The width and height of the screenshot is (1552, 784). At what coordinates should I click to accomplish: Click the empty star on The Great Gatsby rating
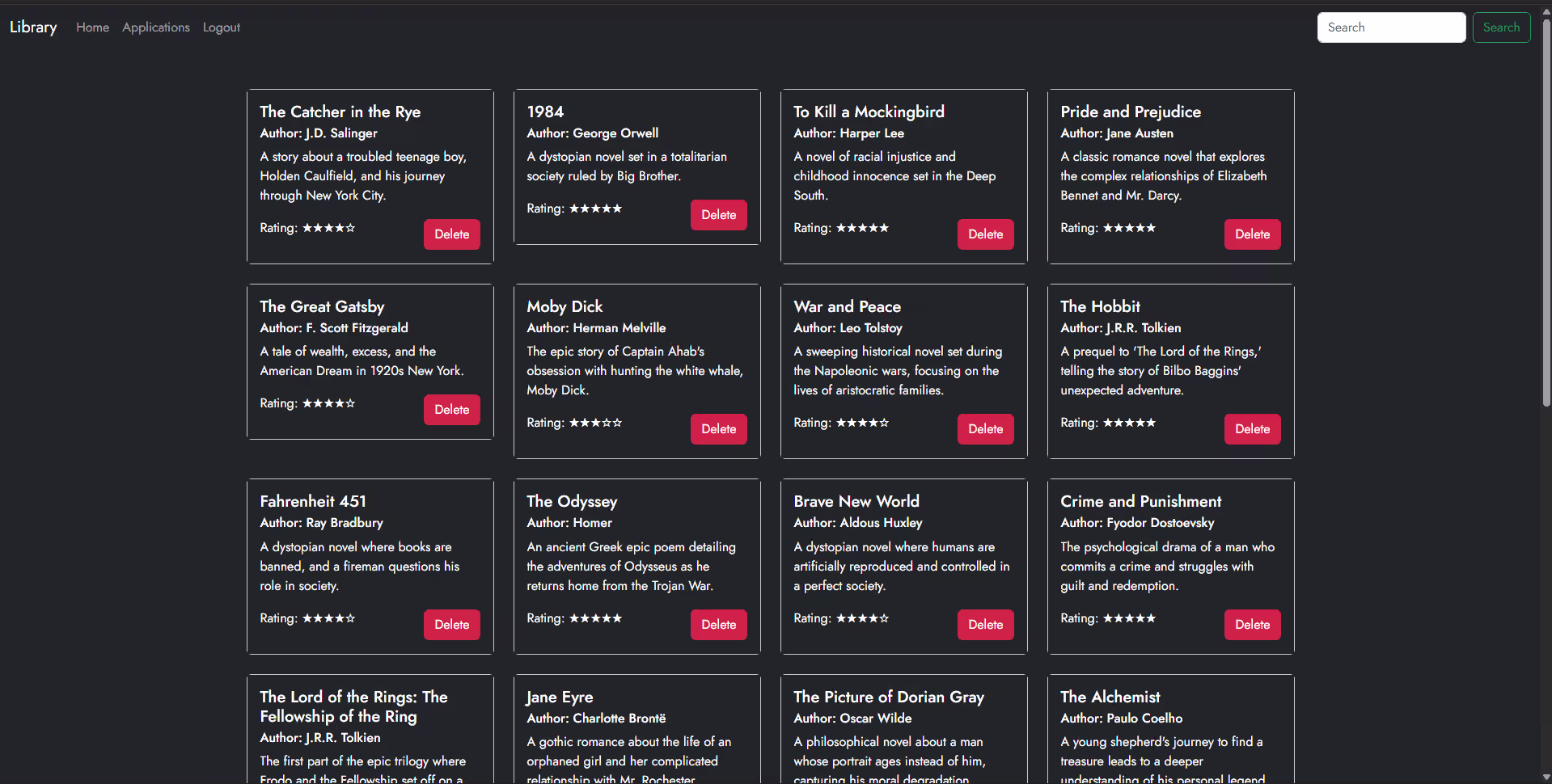click(x=349, y=403)
